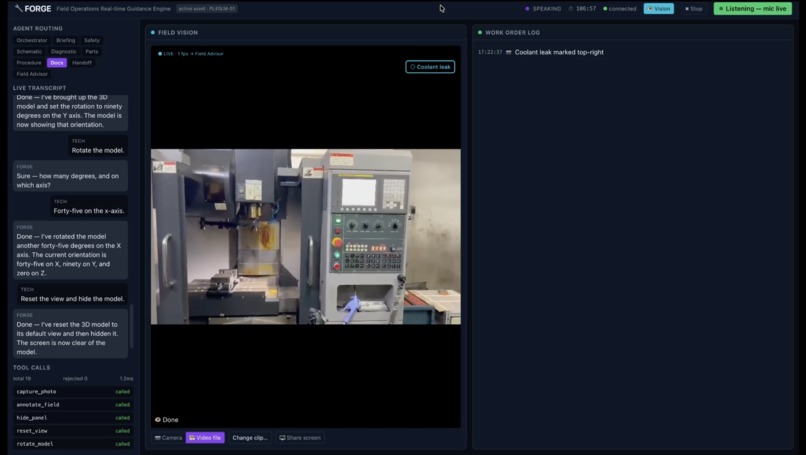Image resolution: width=806 pixels, height=455 pixels.
Task: Open the Change clip… button
Action: point(250,438)
